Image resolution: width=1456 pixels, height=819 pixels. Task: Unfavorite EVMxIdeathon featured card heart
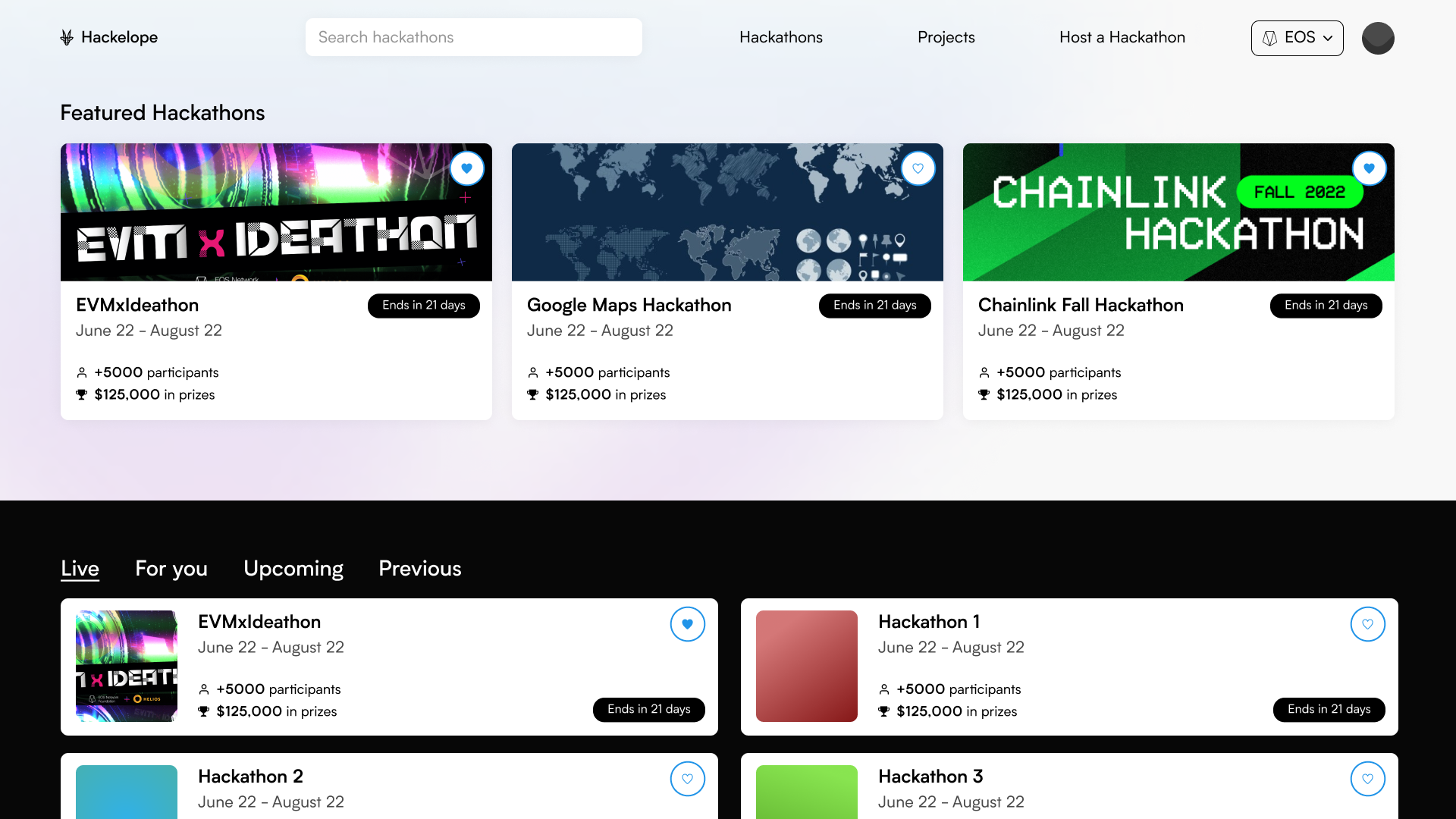point(467,168)
